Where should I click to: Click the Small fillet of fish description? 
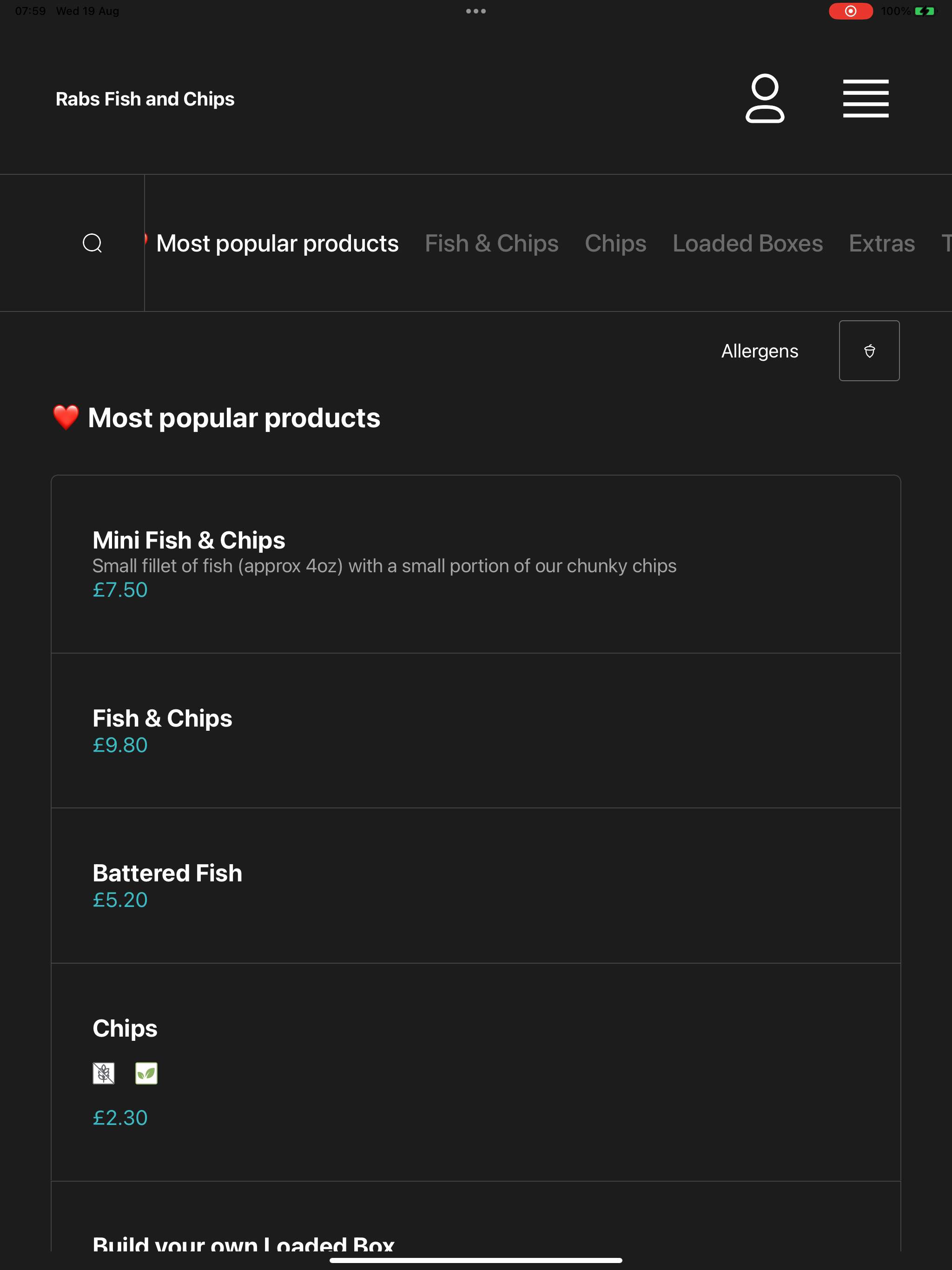click(x=385, y=566)
